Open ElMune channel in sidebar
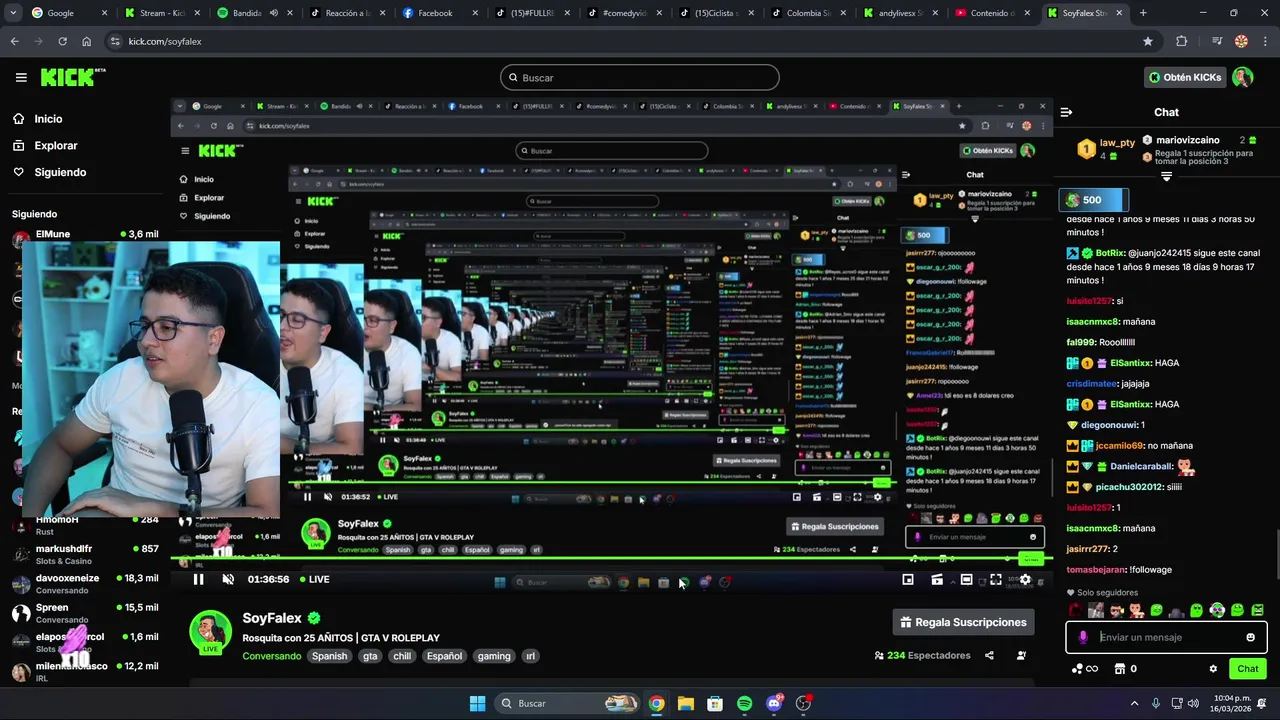This screenshot has height=720, width=1280. pyautogui.click(x=85, y=236)
